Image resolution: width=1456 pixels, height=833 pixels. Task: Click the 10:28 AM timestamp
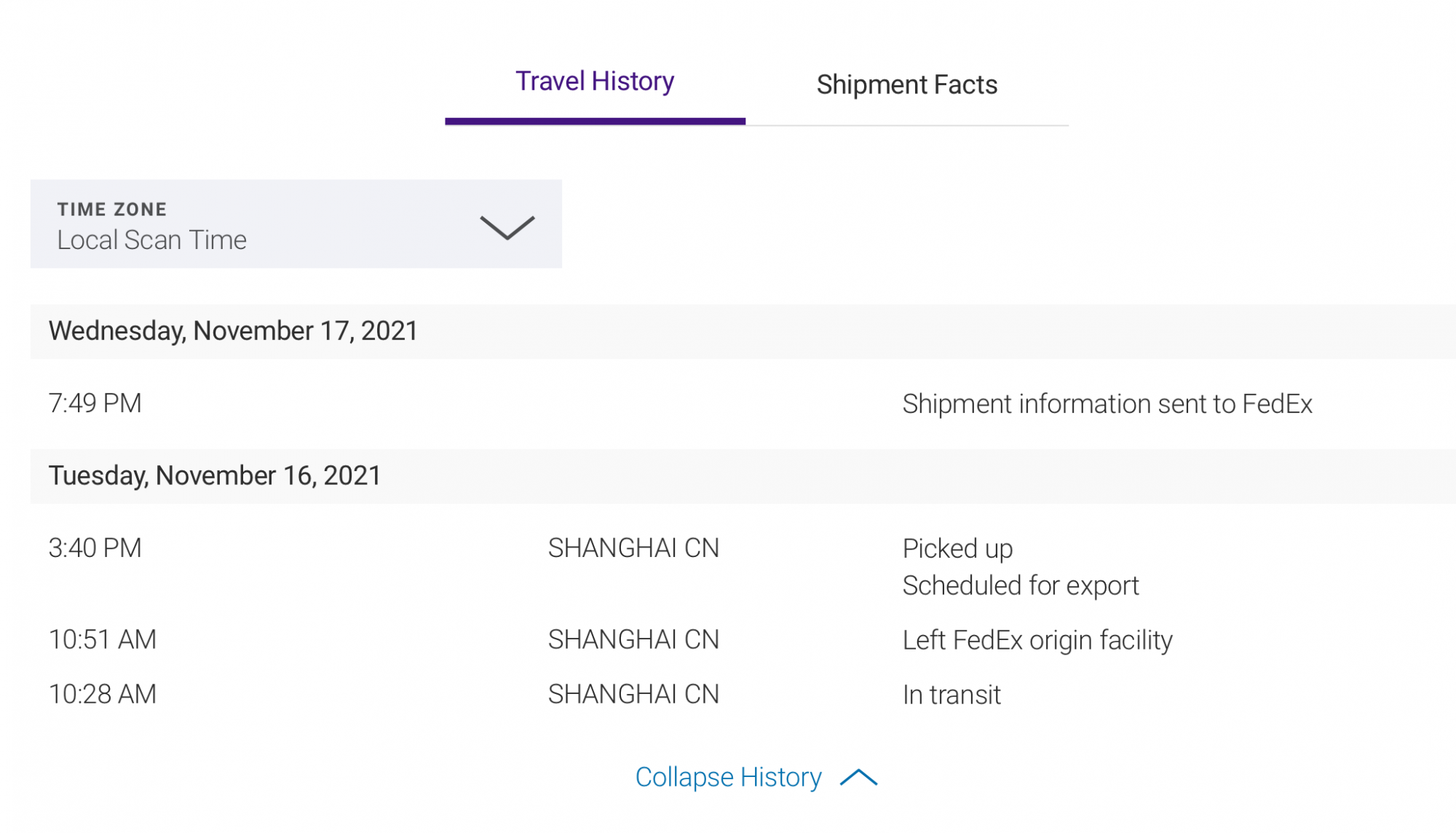(103, 695)
